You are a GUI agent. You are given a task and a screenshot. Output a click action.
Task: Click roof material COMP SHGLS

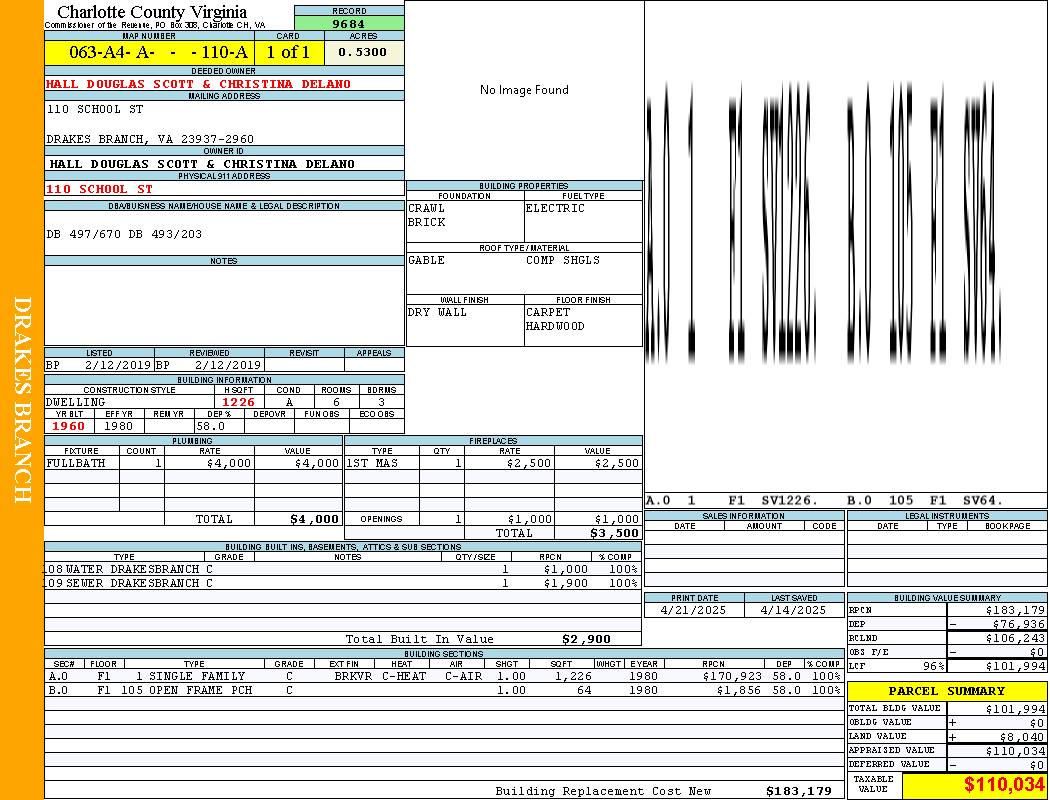pos(563,260)
